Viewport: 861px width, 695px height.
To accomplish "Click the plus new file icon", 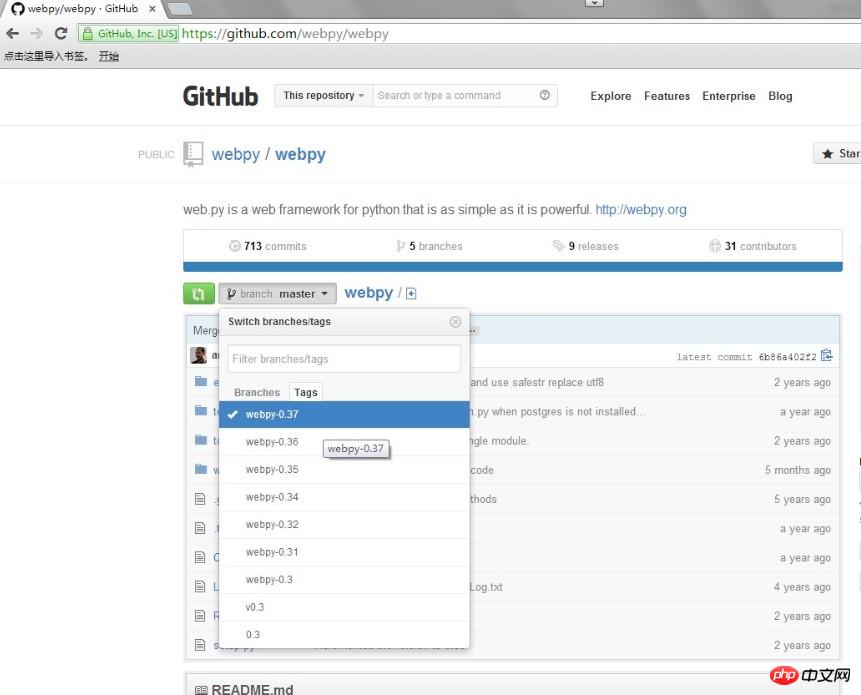I will click(411, 294).
